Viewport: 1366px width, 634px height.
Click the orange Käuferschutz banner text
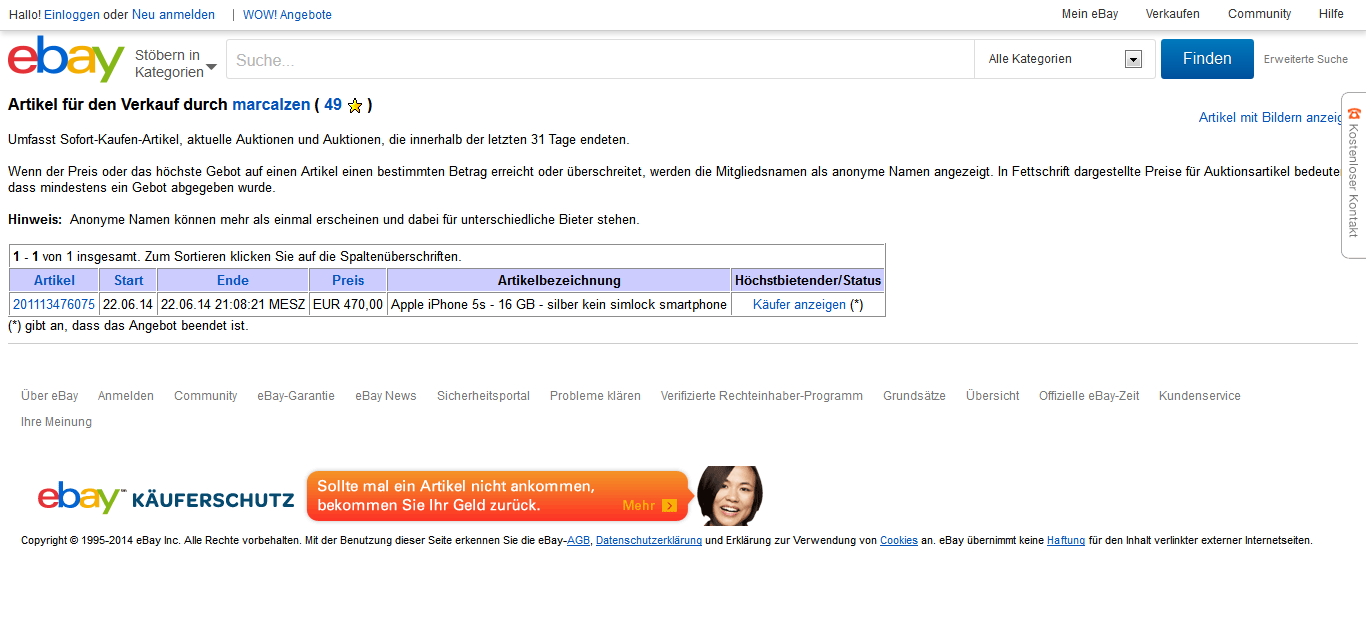tap(456, 496)
